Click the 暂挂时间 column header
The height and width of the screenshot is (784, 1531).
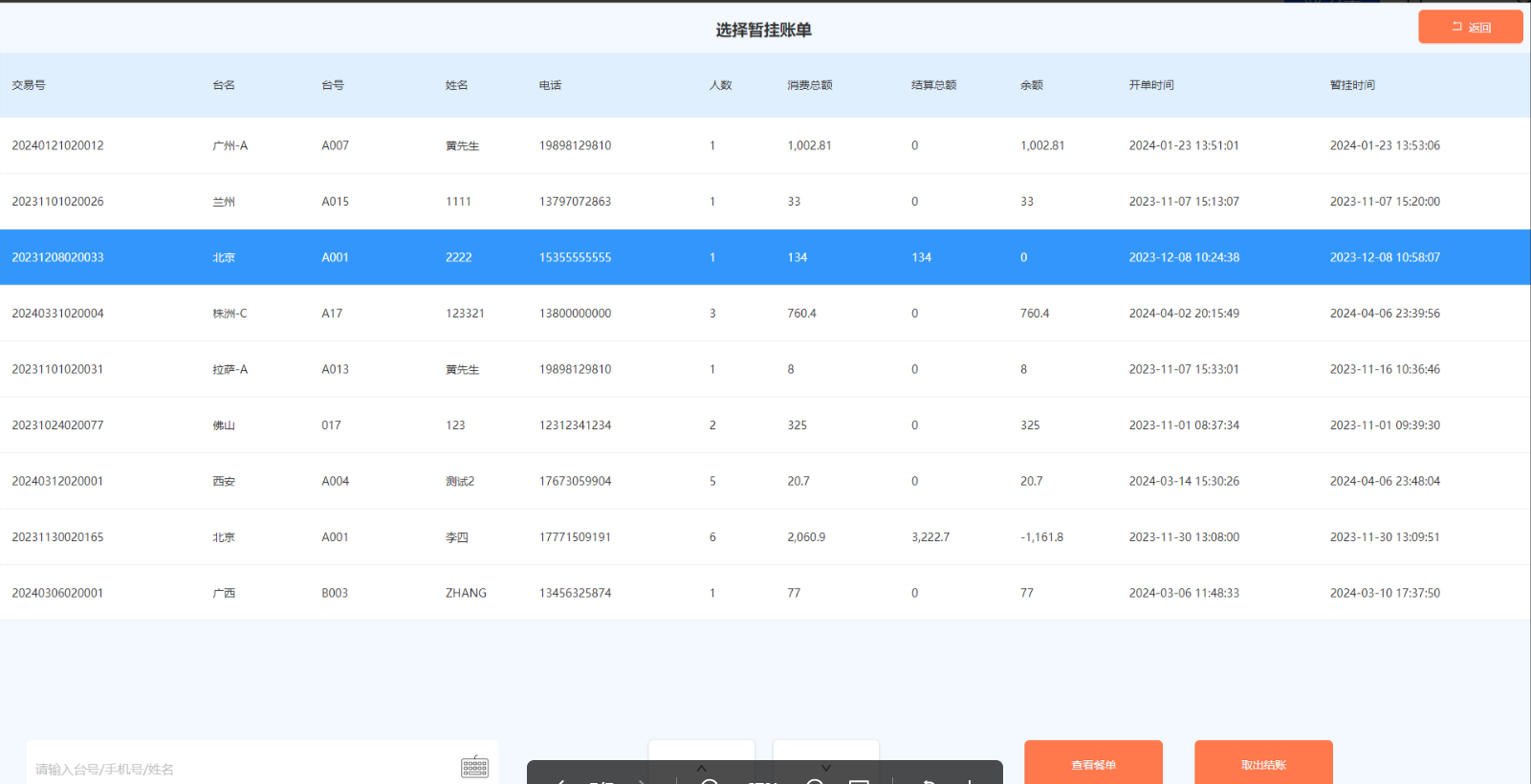click(1352, 85)
